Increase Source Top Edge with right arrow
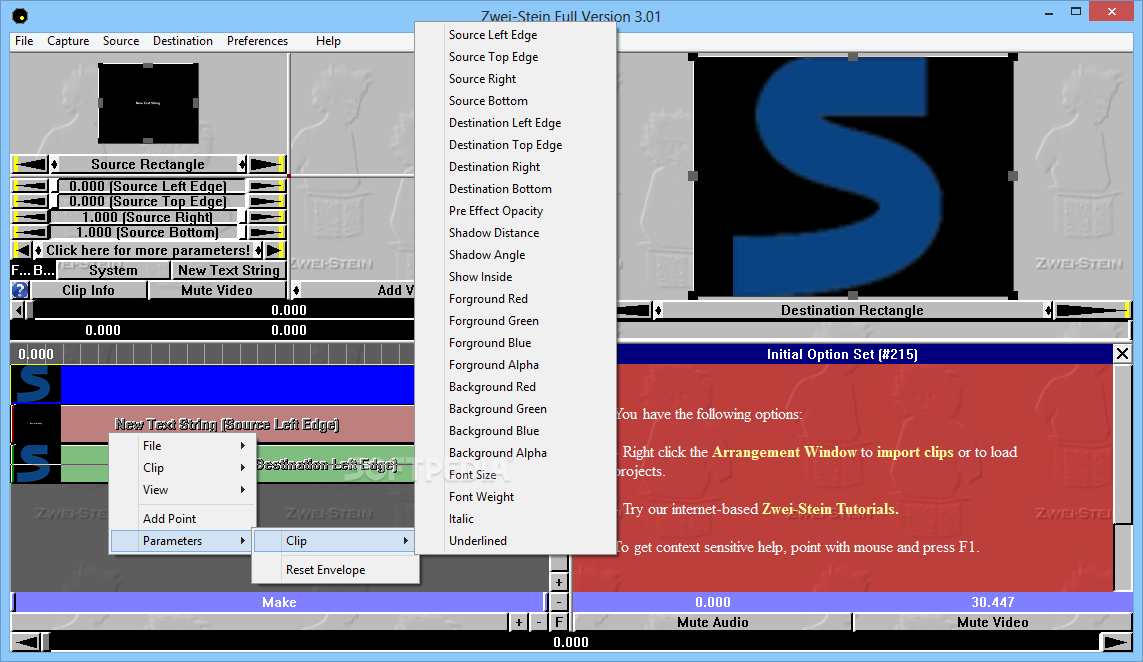 (267, 201)
